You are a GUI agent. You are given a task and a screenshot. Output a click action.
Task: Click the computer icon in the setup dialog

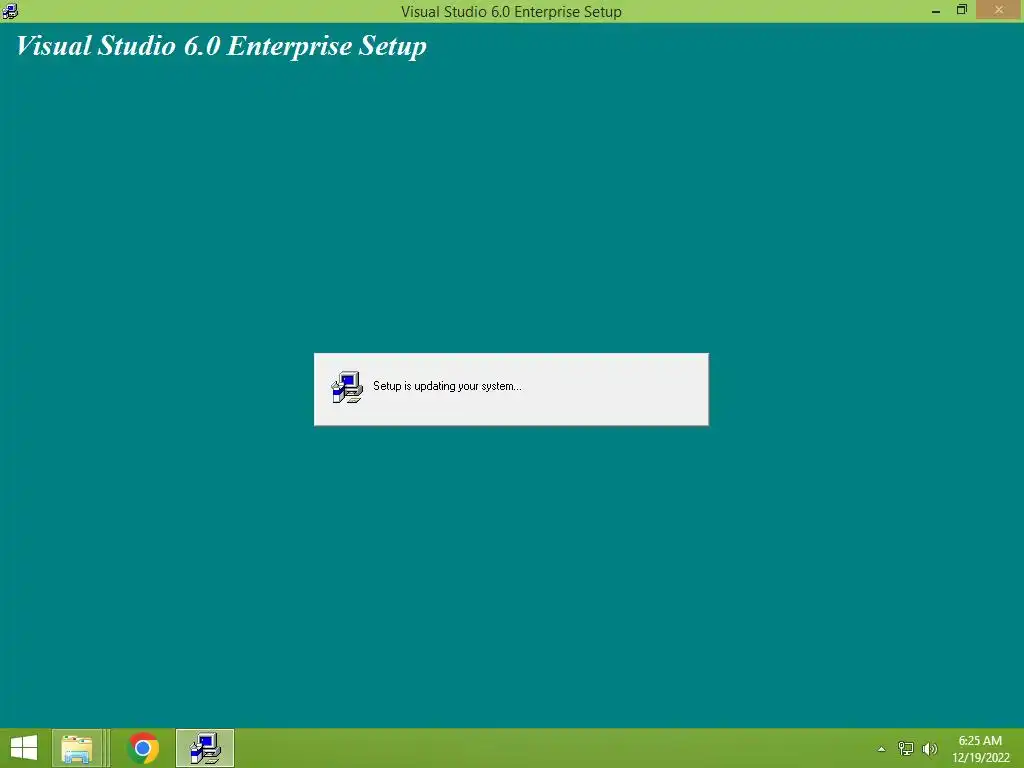(347, 387)
